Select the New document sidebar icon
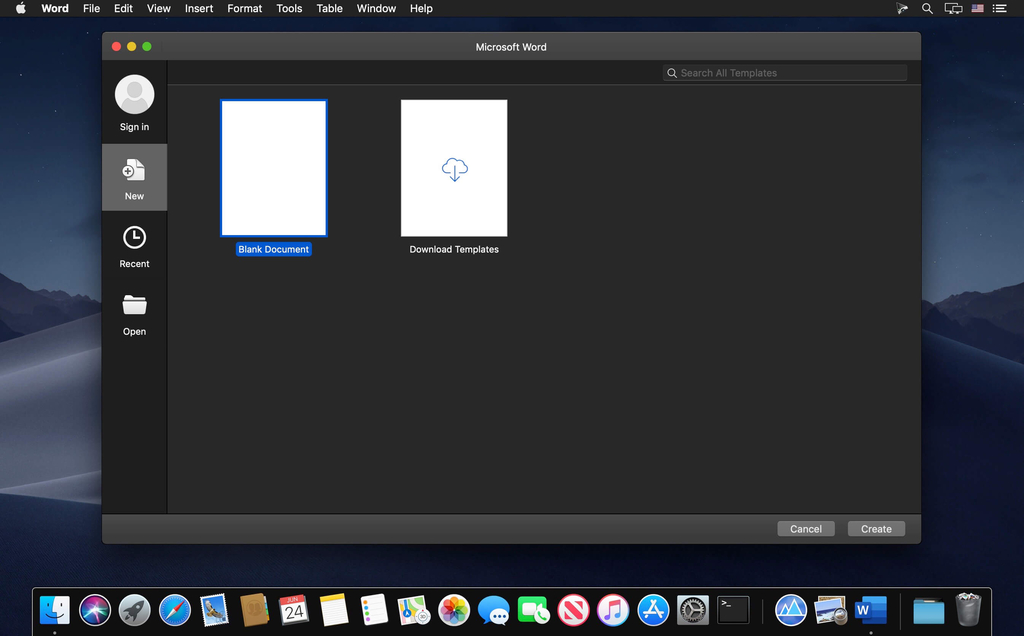 (x=134, y=171)
